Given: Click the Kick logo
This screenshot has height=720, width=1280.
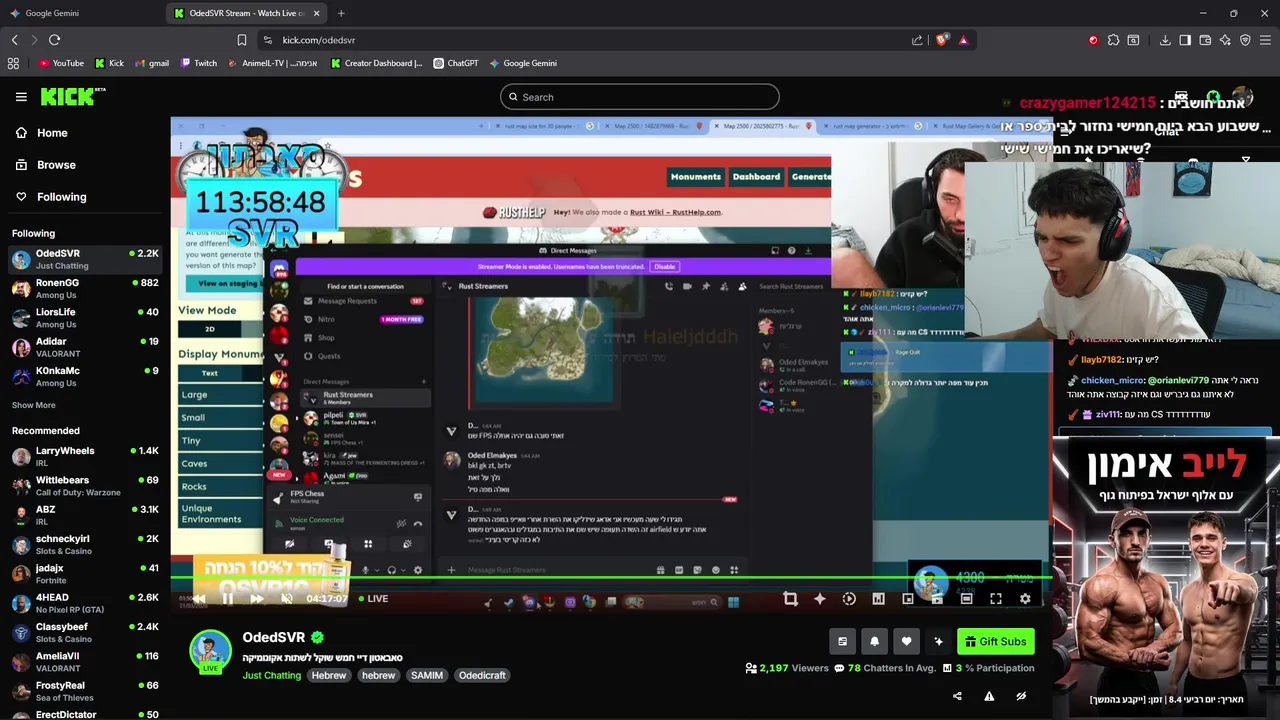Looking at the screenshot, I should [73, 96].
